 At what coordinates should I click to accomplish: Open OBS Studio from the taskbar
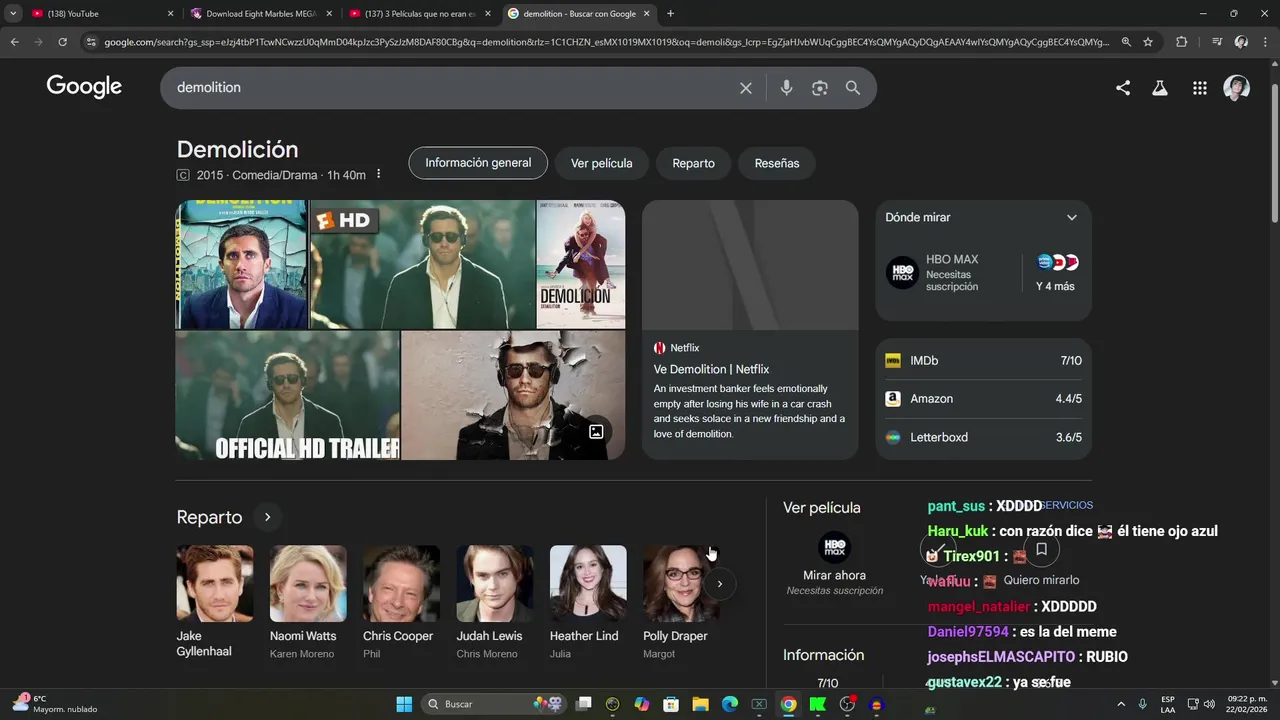[x=847, y=704]
